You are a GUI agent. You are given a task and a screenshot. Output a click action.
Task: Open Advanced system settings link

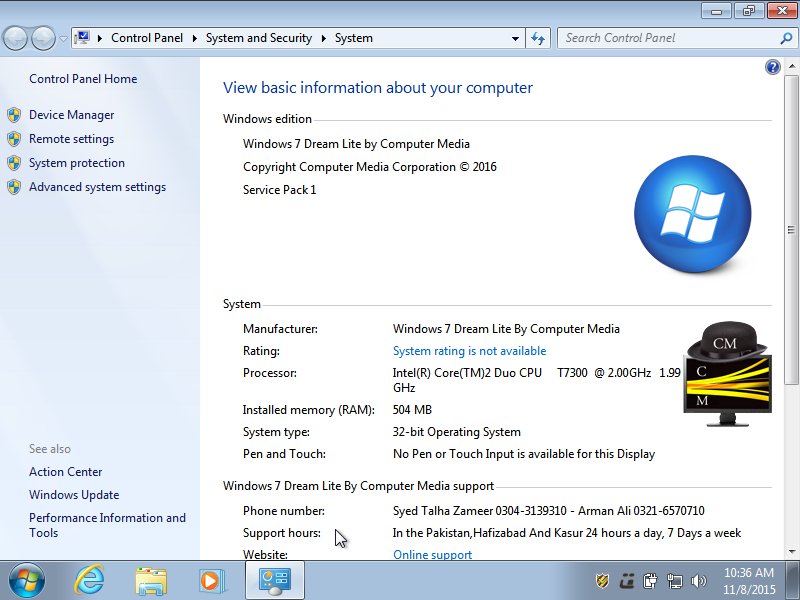point(97,187)
